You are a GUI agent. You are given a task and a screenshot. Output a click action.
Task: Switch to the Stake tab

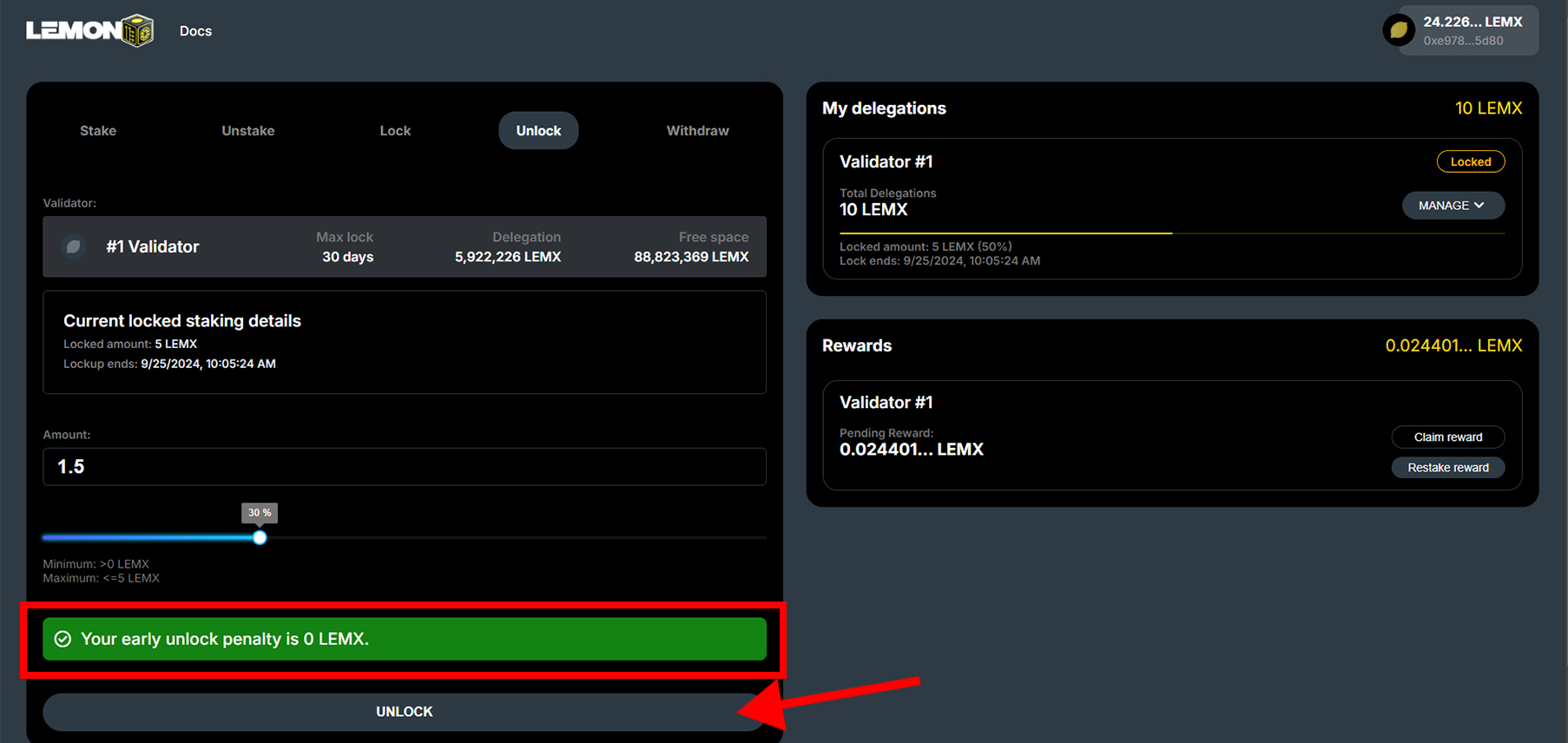point(98,130)
